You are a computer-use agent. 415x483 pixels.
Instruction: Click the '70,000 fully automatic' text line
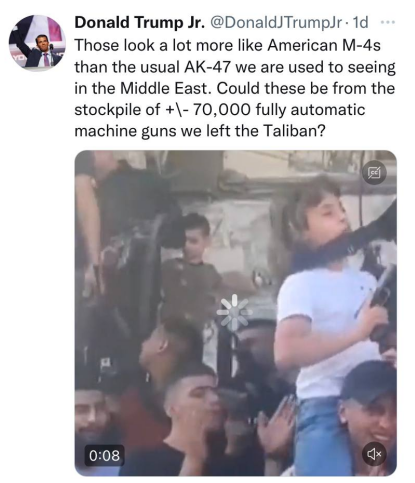click(220, 110)
